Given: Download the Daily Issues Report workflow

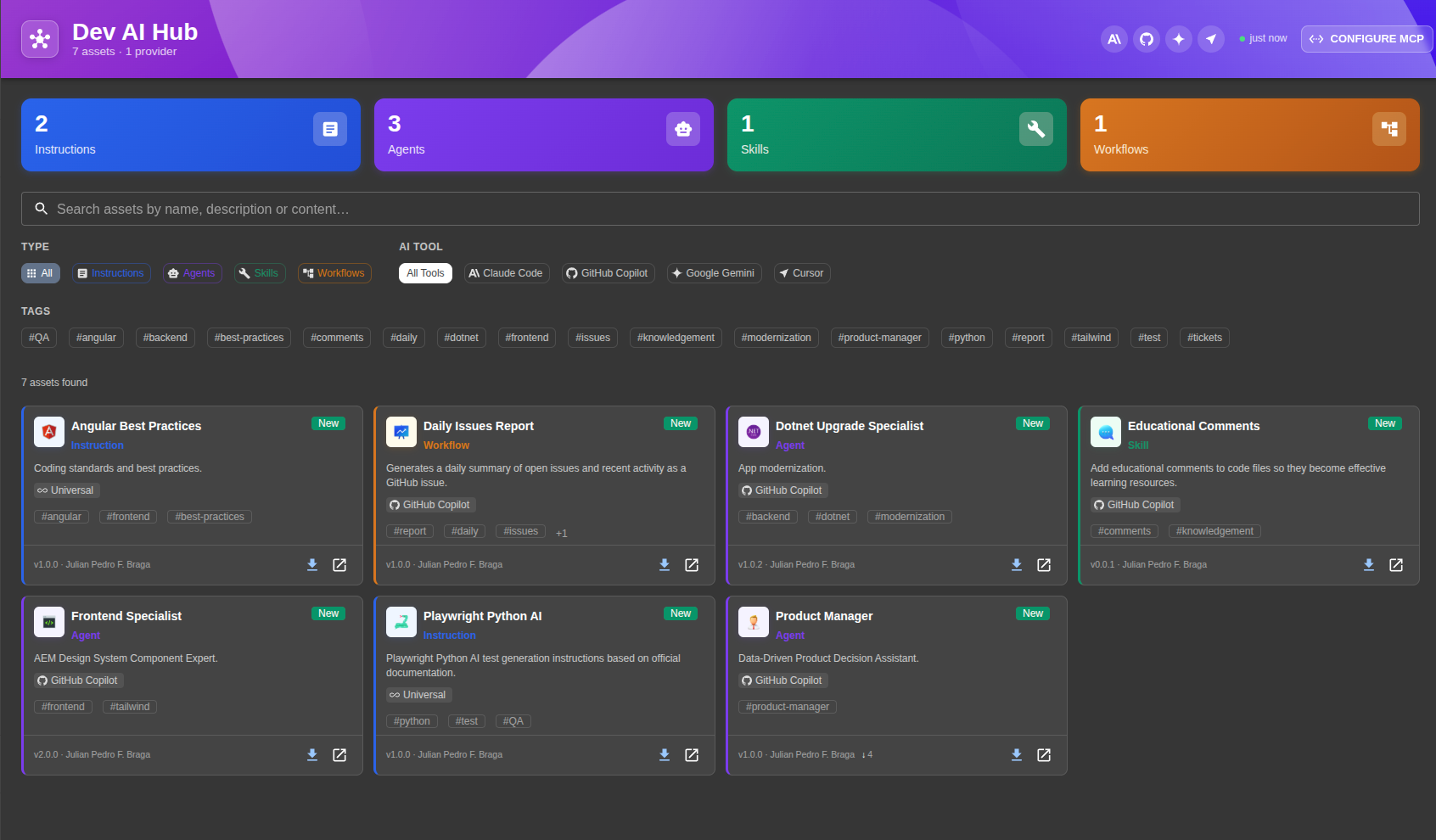Looking at the screenshot, I should (x=665, y=564).
